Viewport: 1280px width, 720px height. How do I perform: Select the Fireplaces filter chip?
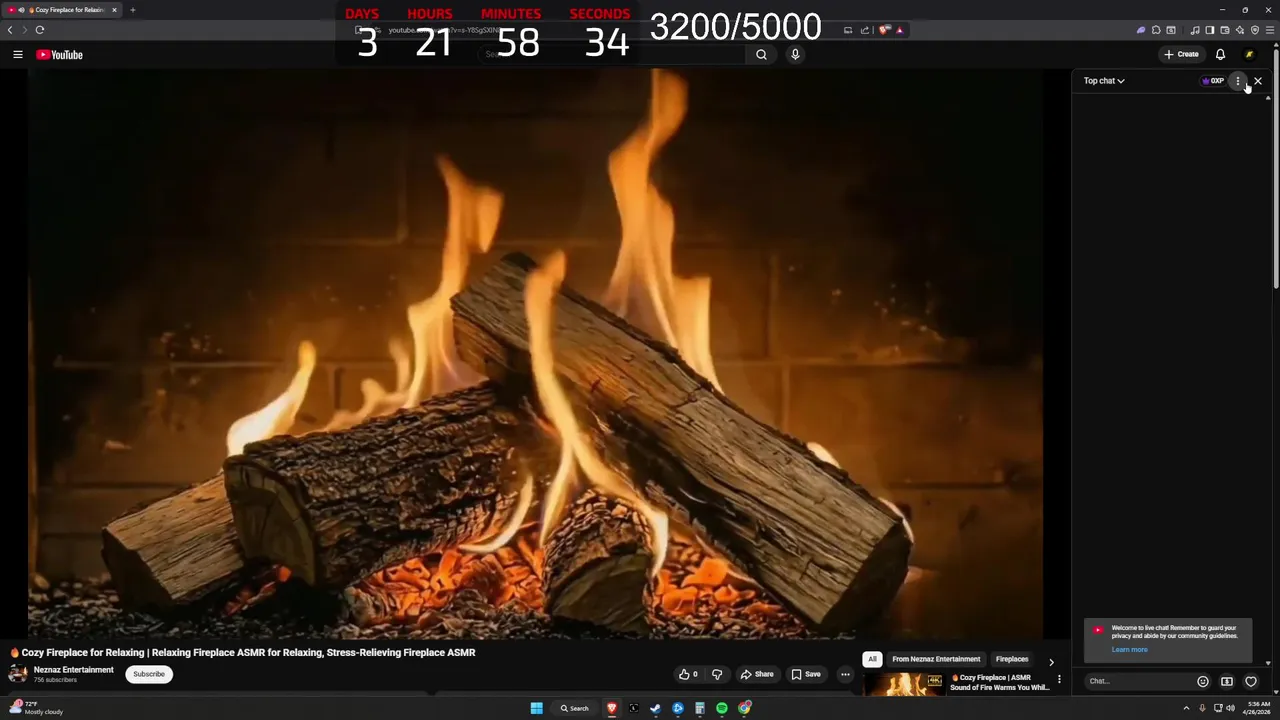click(x=1012, y=660)
